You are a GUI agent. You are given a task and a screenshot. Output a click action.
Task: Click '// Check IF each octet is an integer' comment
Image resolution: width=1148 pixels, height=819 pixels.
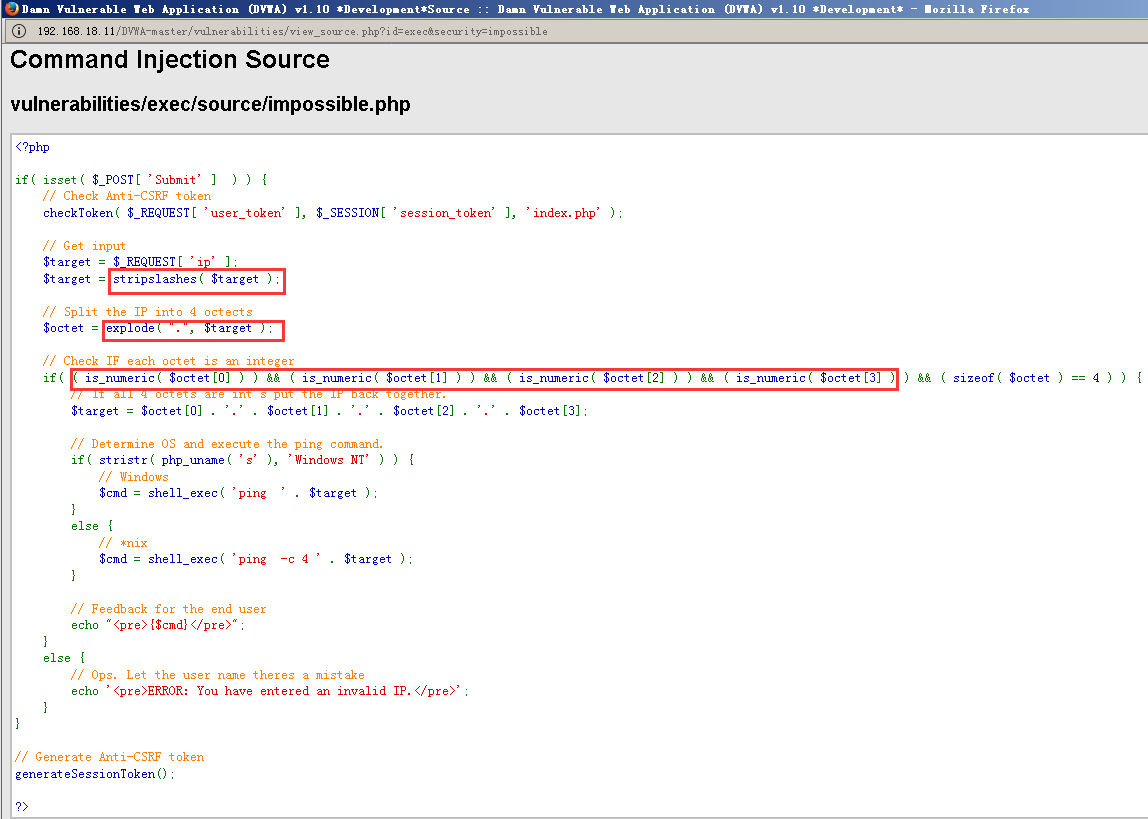[x=168, y=361]
